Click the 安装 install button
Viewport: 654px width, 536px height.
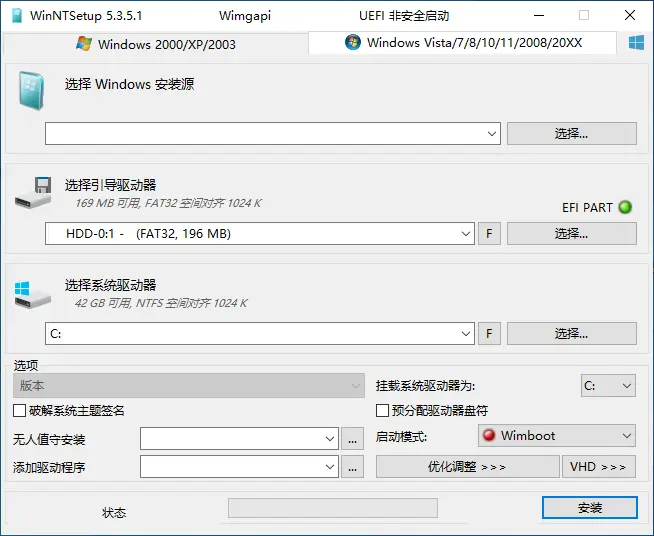[x=589, y=508]
